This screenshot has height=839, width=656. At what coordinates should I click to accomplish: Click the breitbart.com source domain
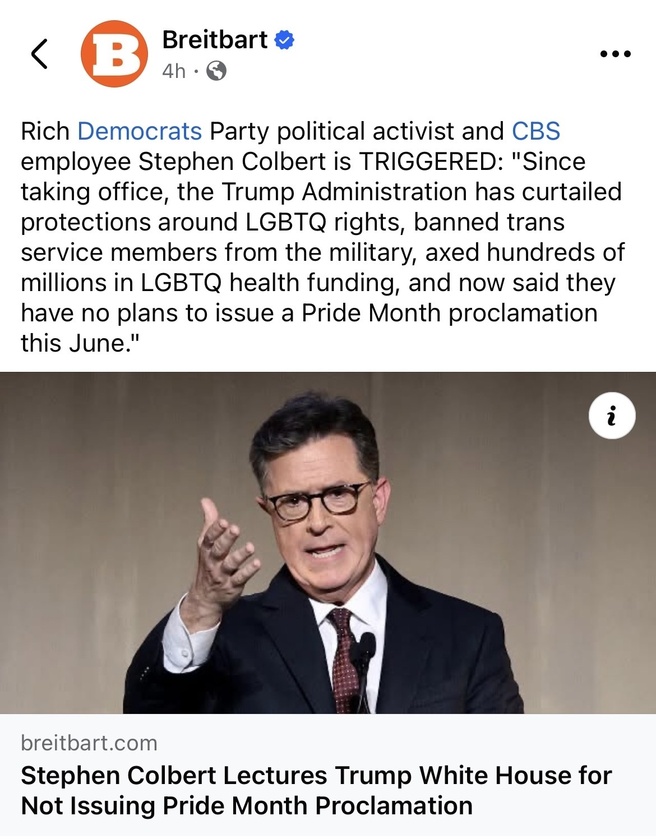point(89,743)
